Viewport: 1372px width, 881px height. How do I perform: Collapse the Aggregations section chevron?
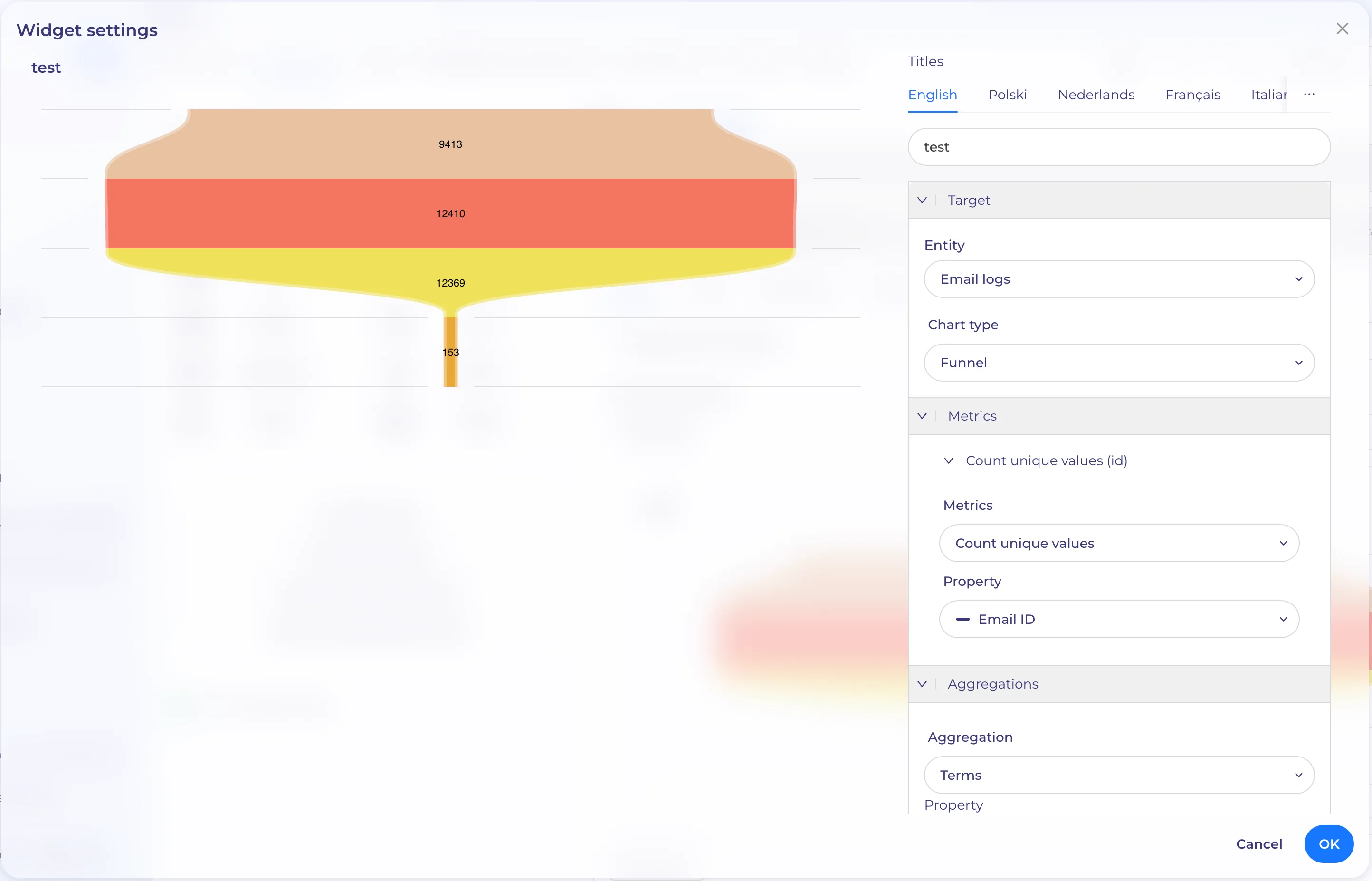pos(922,684)
